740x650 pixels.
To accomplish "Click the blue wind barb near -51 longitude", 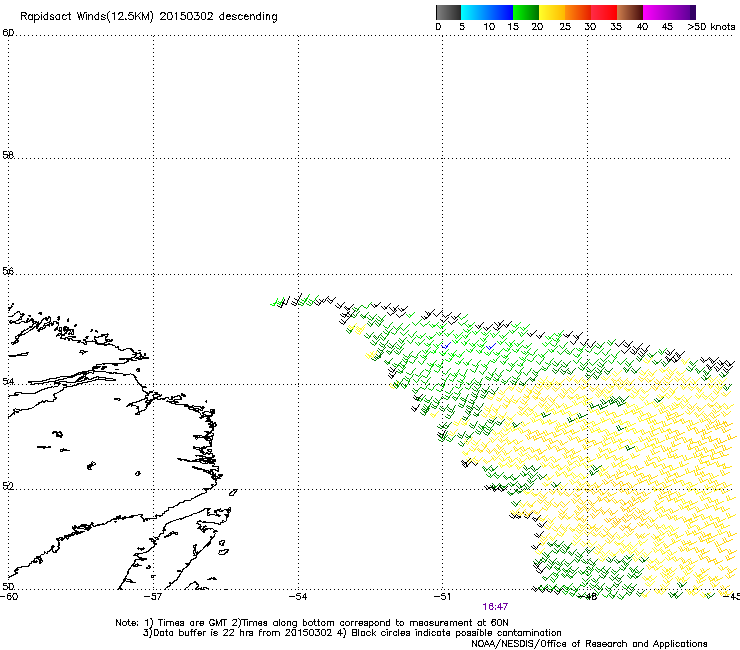I will click(446, 346).
